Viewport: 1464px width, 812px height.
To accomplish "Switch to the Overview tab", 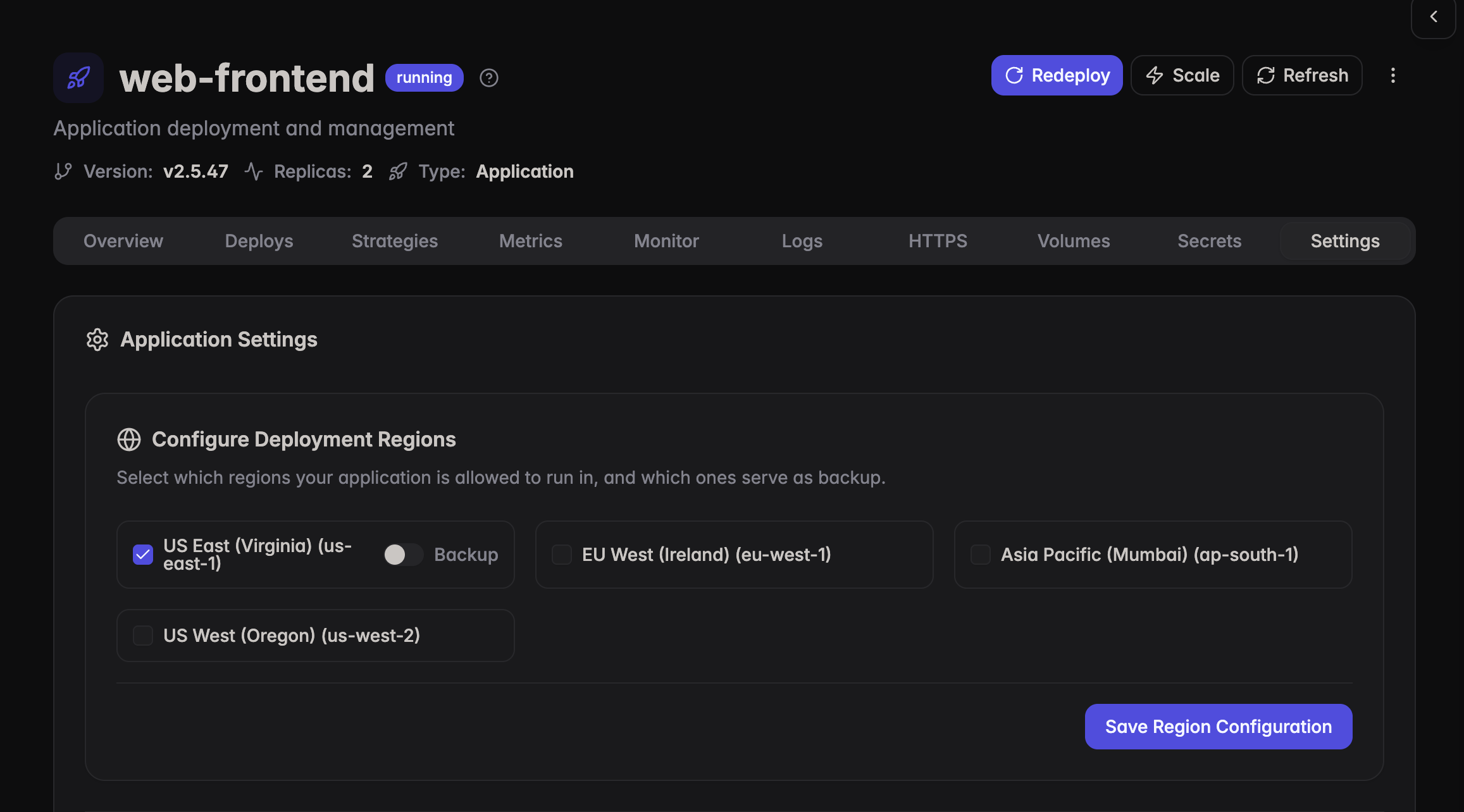I will pyautogui.click(x=123, y=241).
